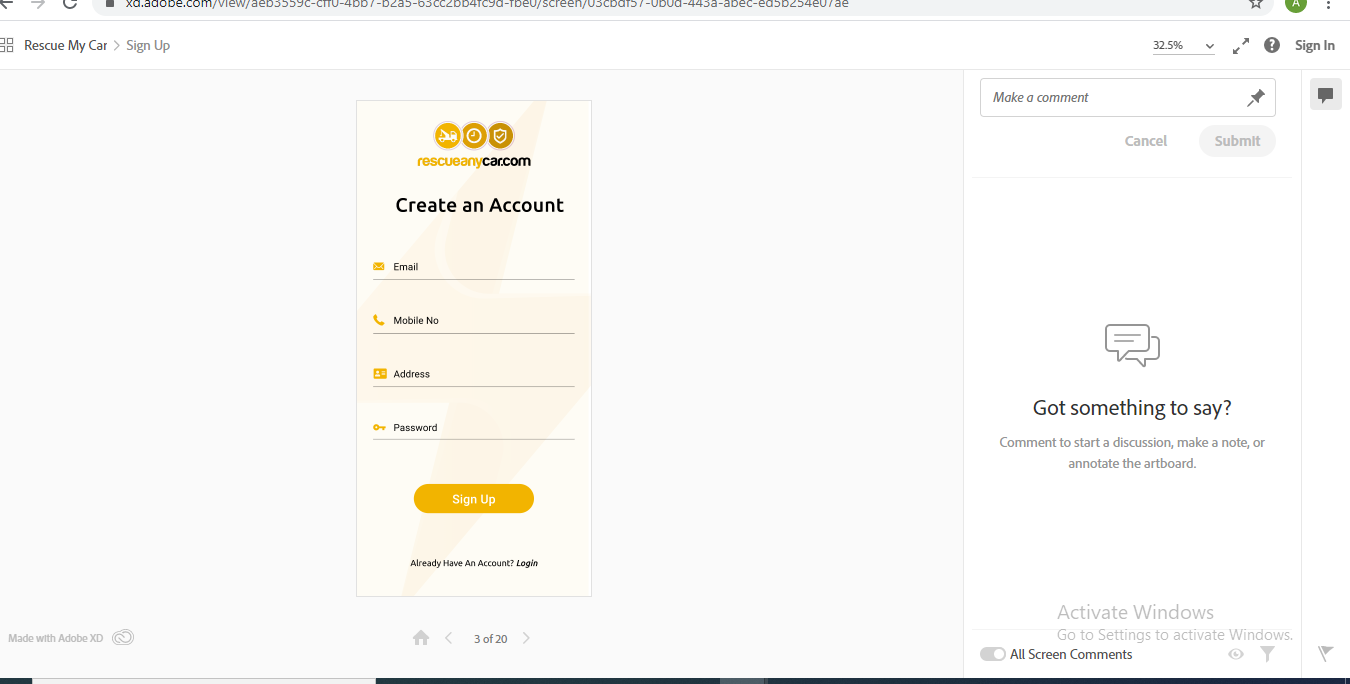Click the Create an Account heading

tap(480, 205)
